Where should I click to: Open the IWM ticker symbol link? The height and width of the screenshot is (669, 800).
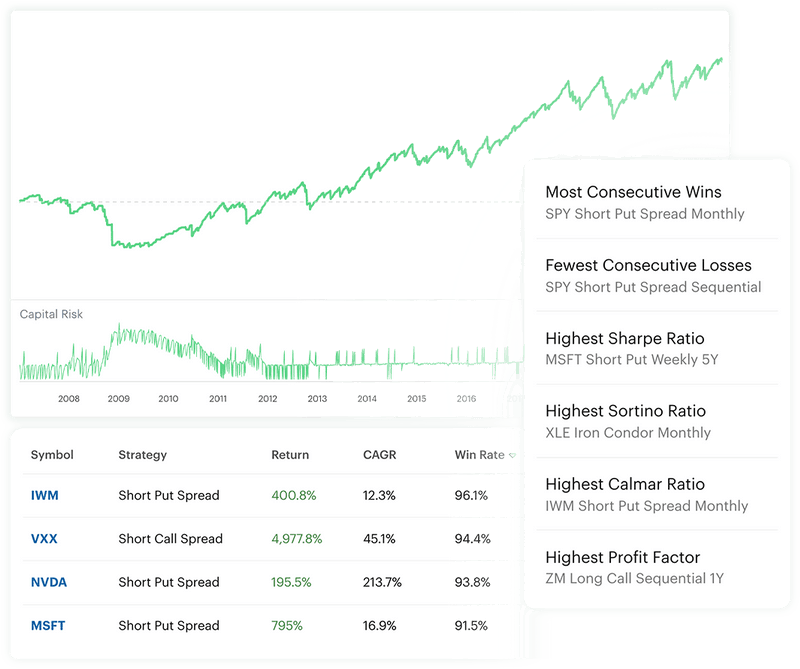point(42,496)
